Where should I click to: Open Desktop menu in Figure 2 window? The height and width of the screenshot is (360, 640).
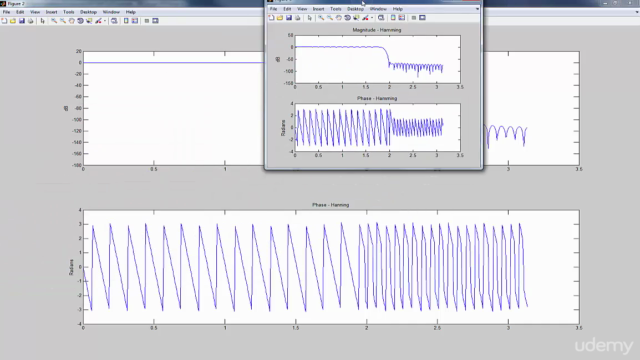pos(88,12)
